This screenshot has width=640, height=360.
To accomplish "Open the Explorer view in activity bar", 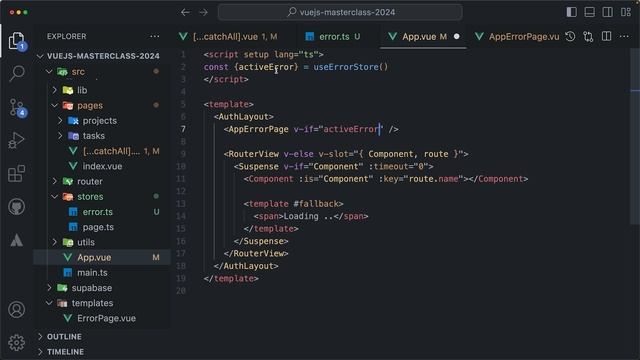I will pyautogui.click(x=16, y=41).
